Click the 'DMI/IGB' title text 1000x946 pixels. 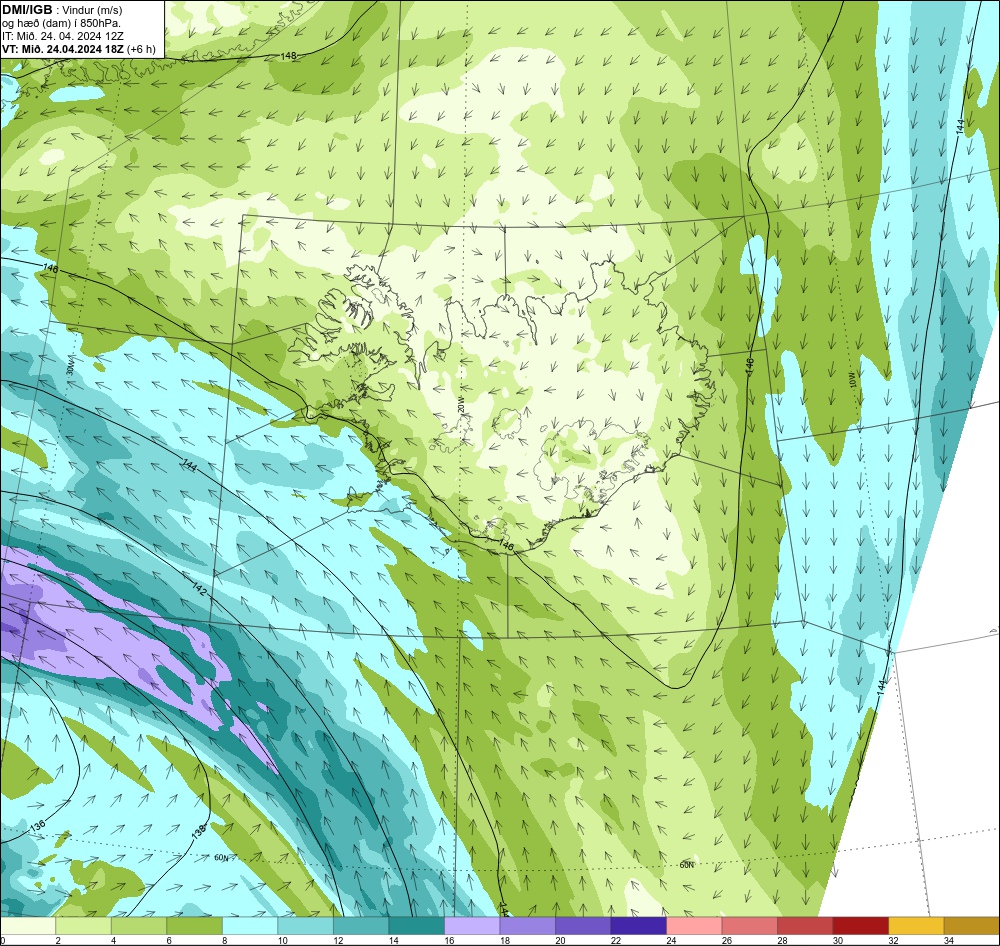click(x=27, y=10)
